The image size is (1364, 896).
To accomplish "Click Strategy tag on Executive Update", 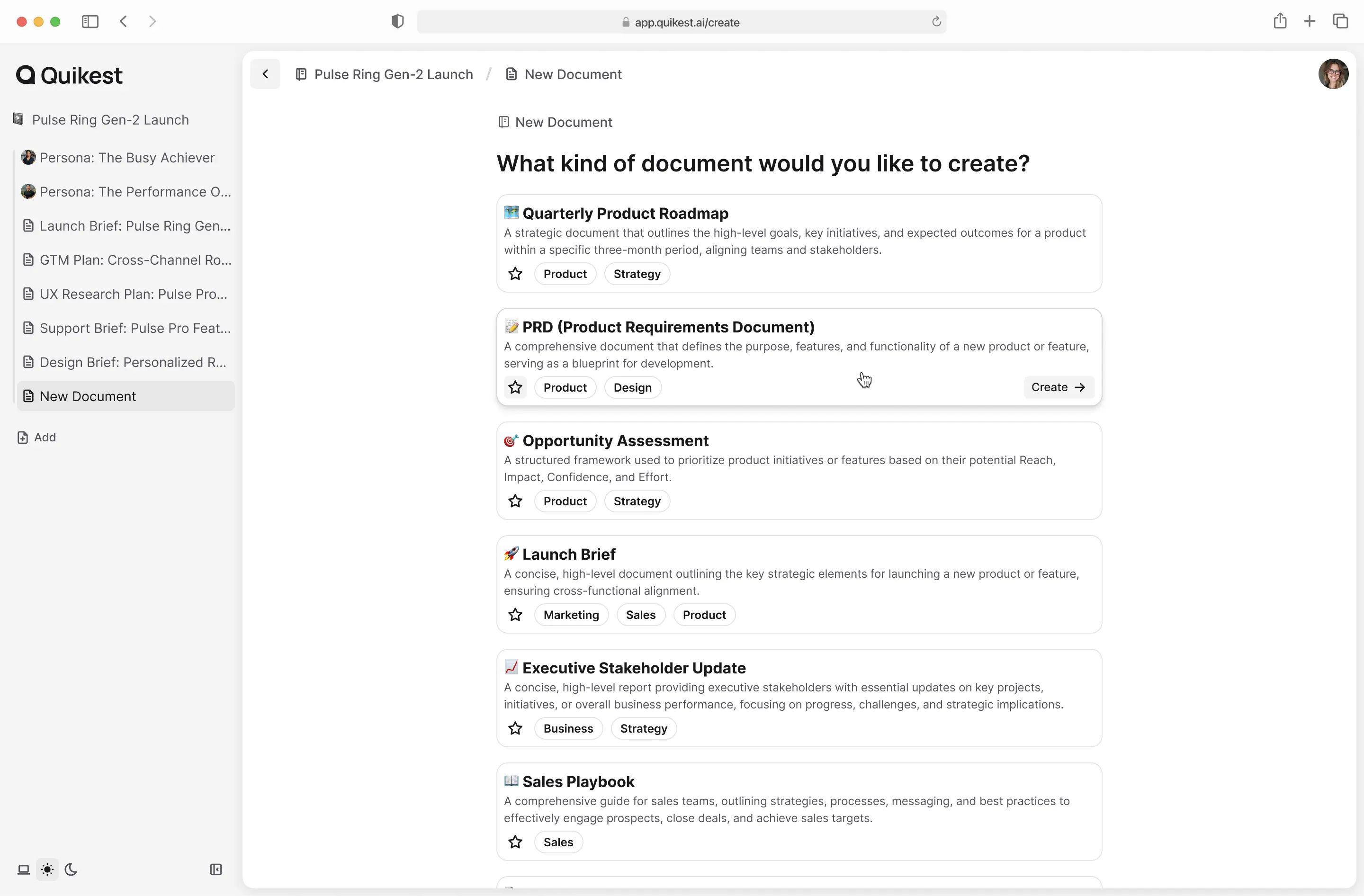I will tap(643, 729).
